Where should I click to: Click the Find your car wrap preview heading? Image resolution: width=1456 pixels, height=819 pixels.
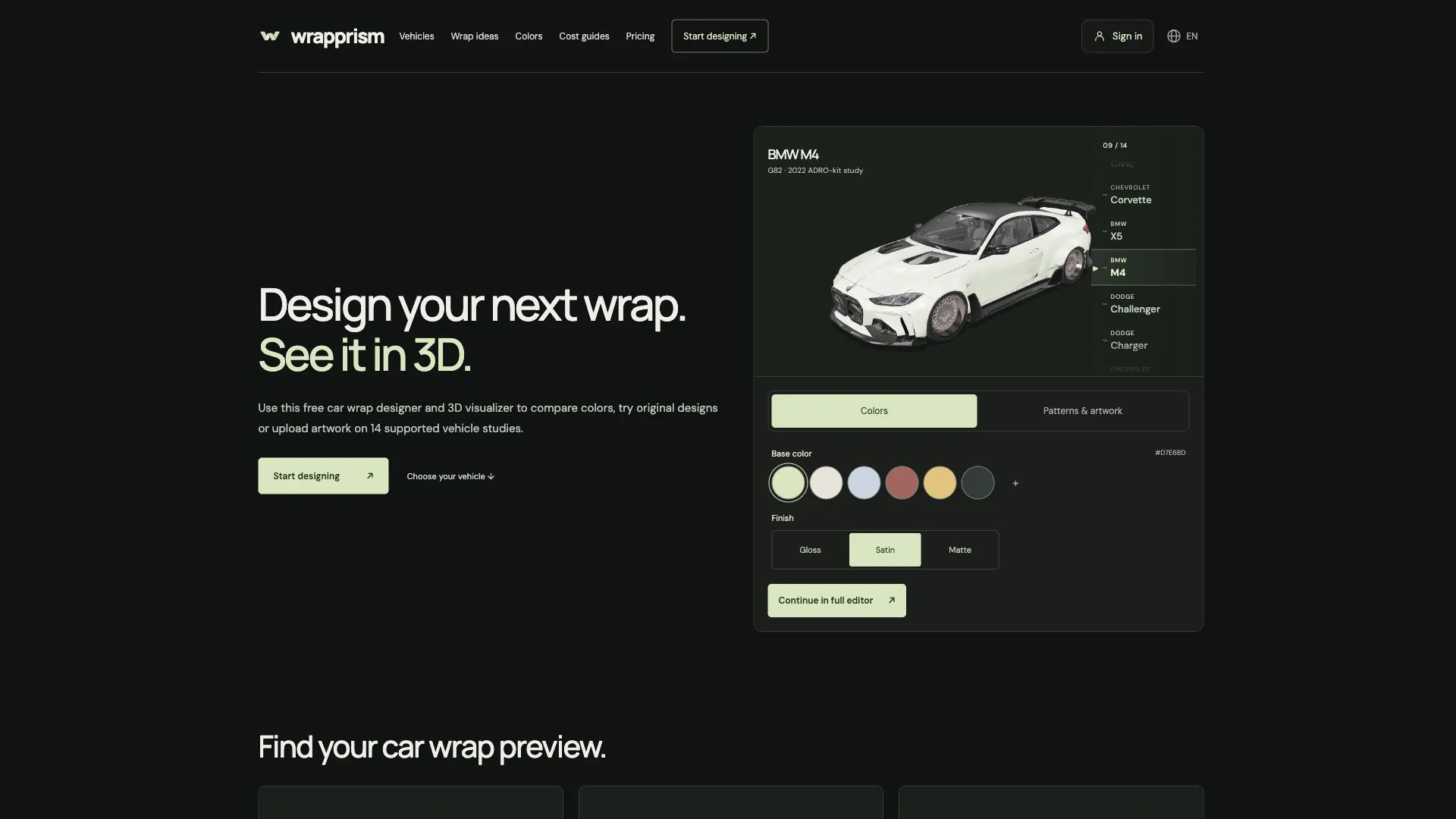(431, 748)
